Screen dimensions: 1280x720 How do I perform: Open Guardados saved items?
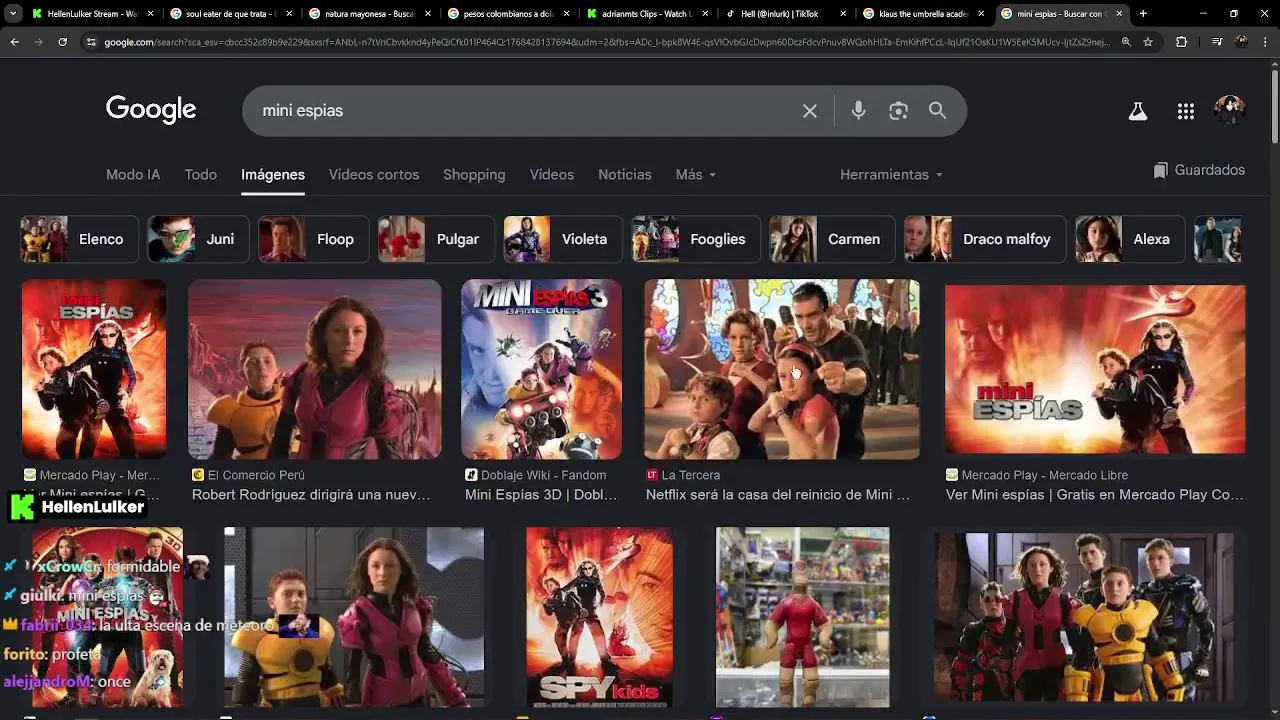[x=1199, y=171]
